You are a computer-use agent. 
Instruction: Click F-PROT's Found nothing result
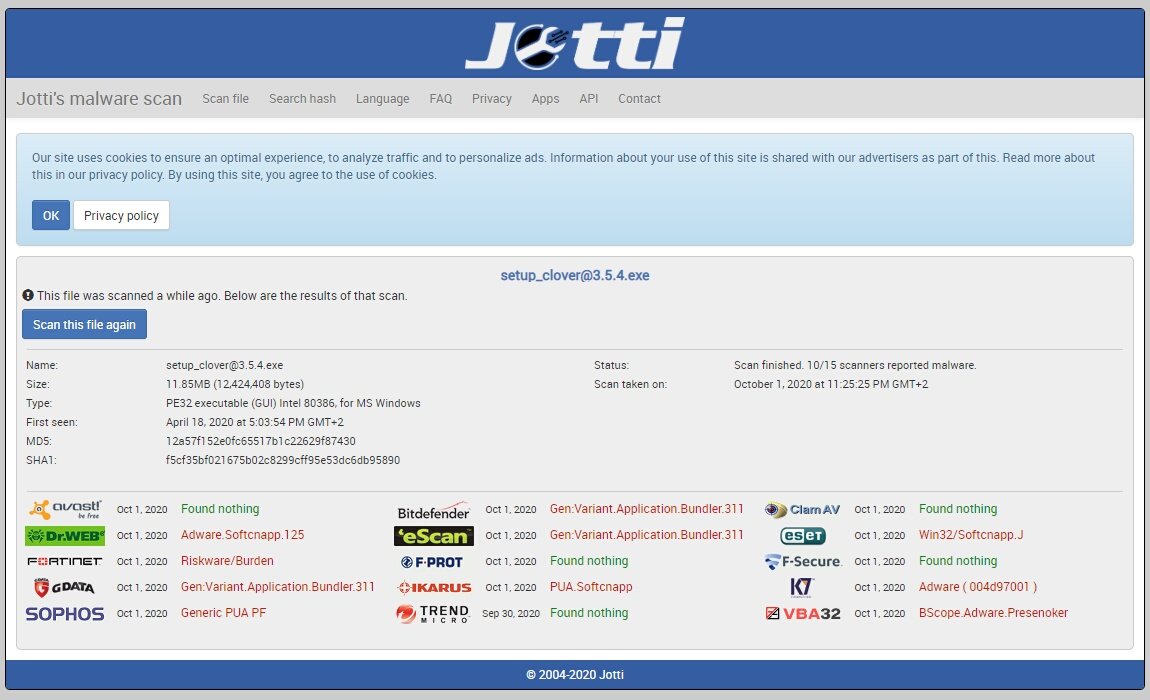[589, 561]
